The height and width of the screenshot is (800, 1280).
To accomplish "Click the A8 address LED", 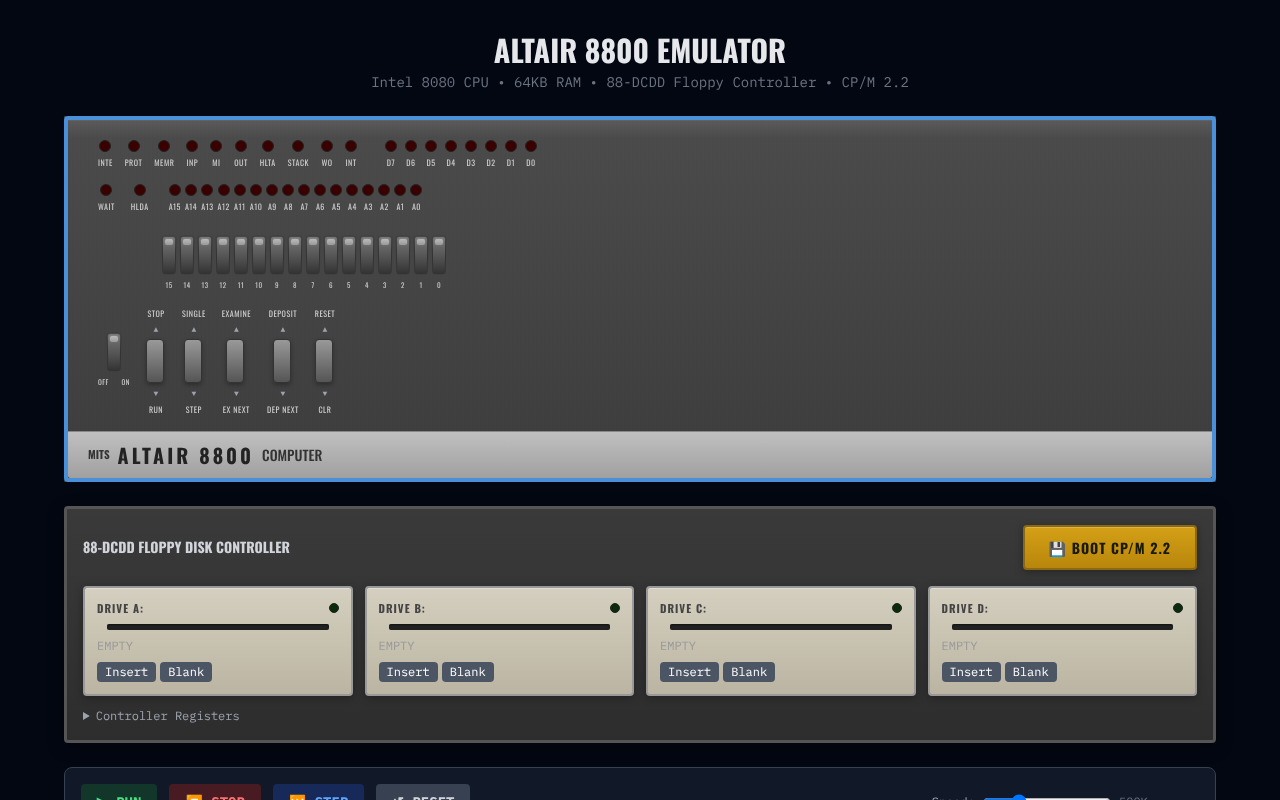I will pos(288,190).
